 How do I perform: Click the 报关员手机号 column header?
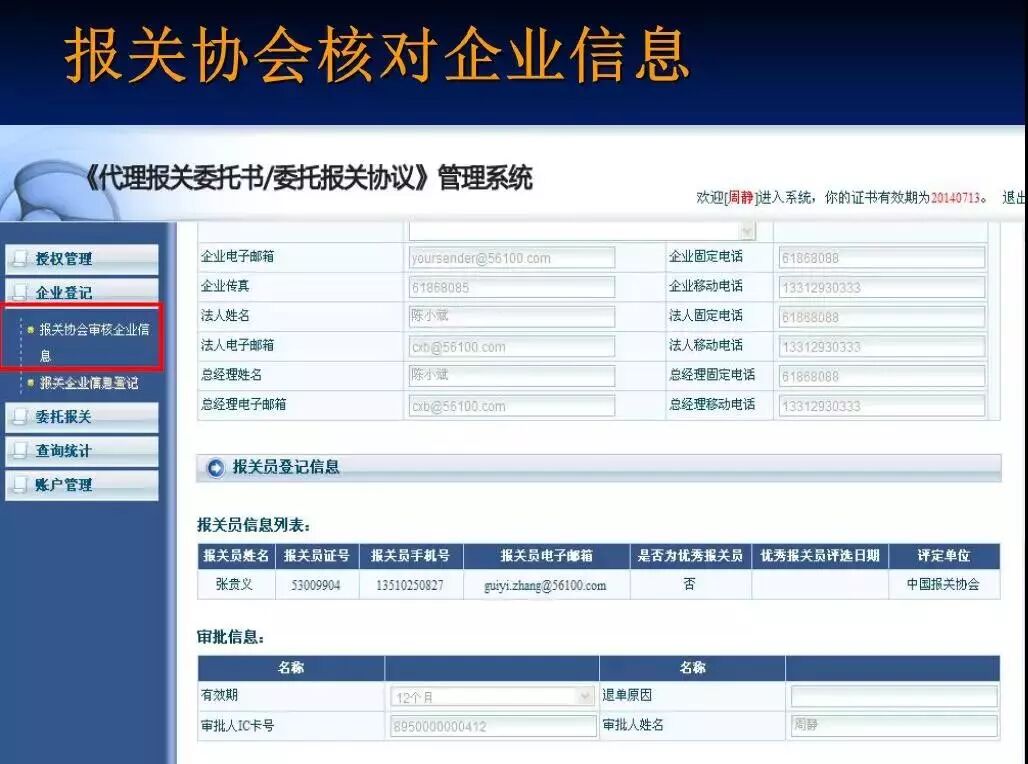point(410,555)
